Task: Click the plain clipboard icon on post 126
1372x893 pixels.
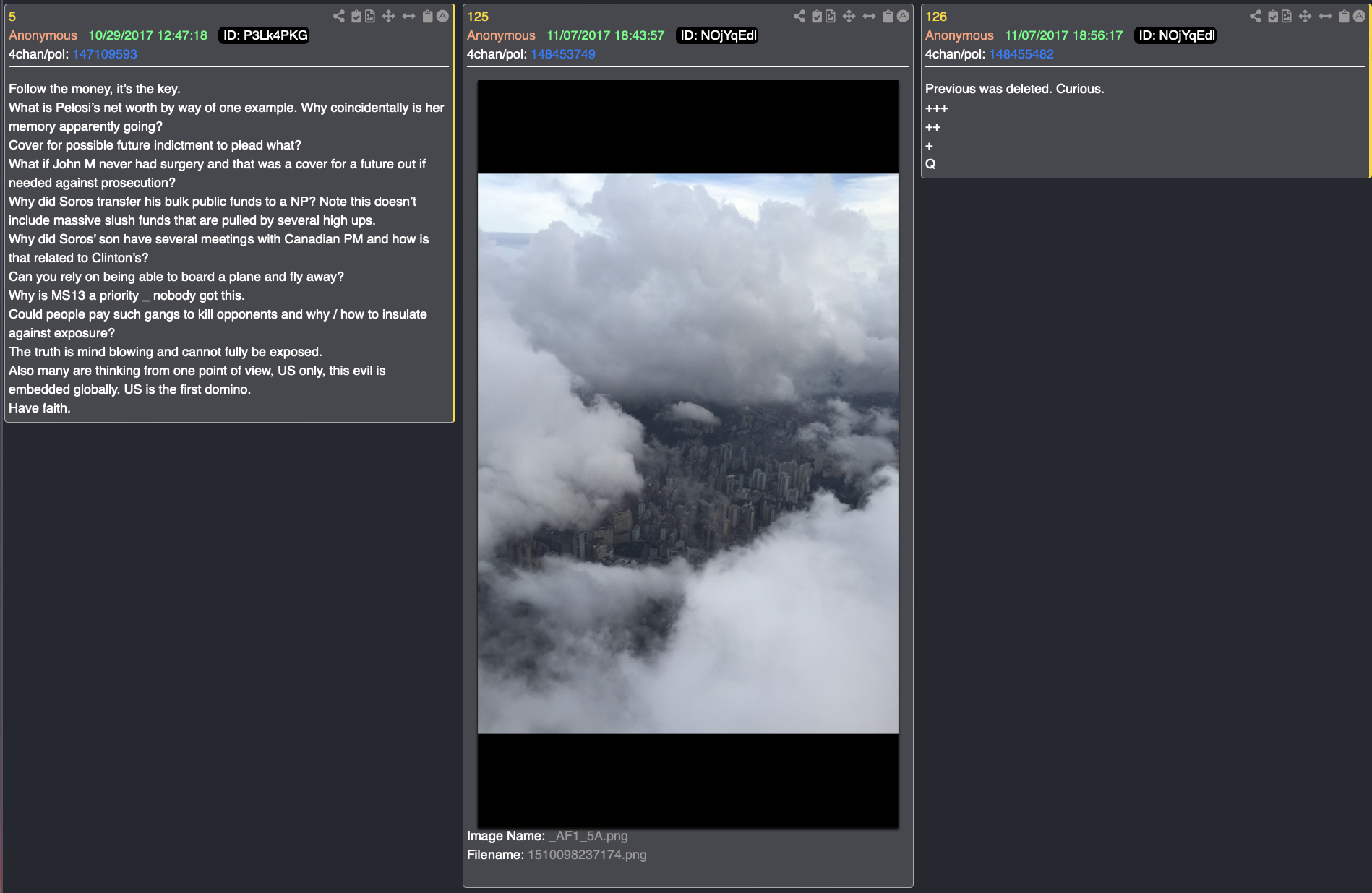Action: [1345, 16]
